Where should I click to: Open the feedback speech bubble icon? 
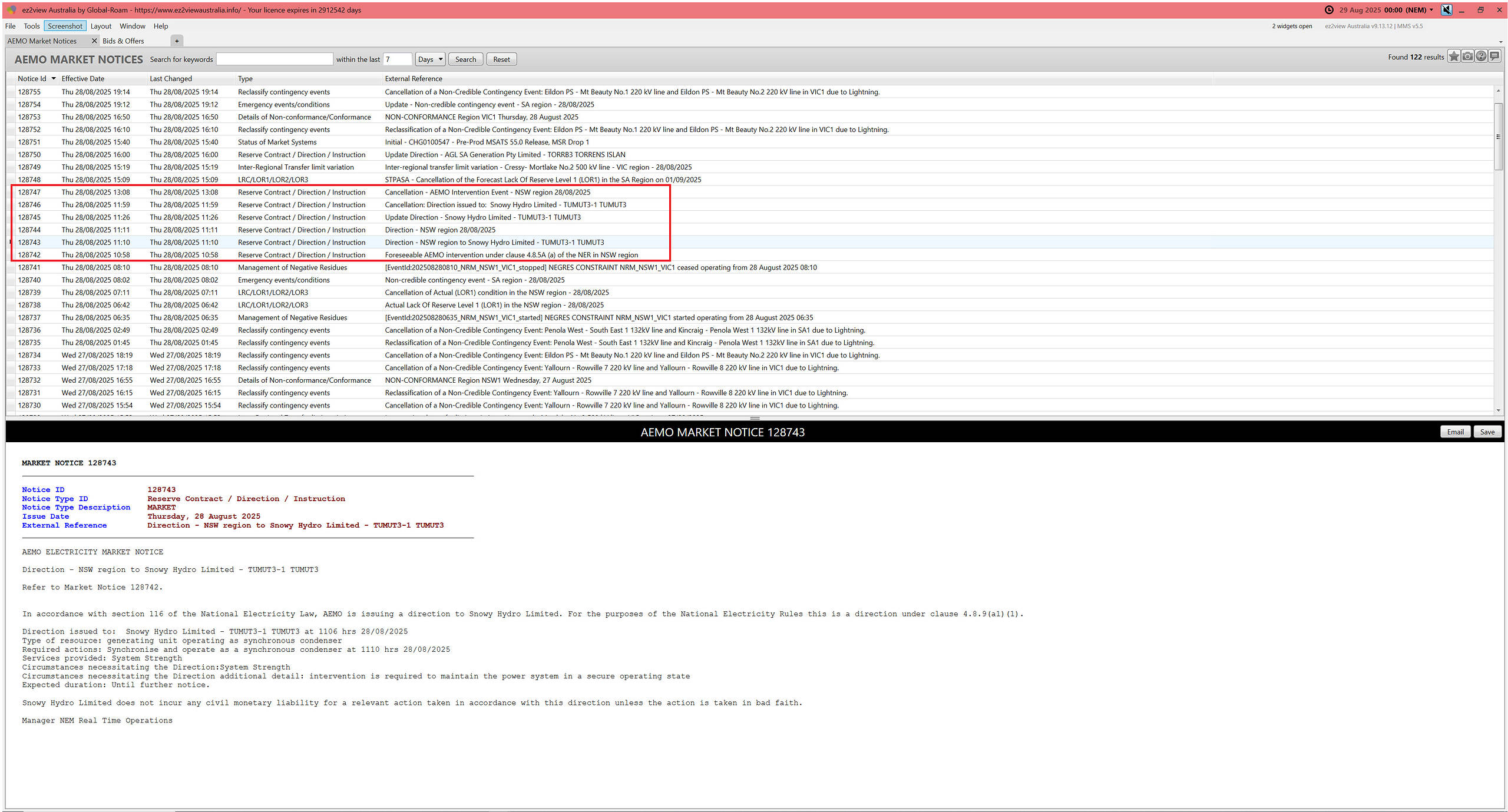click(x=1494, y=57)
